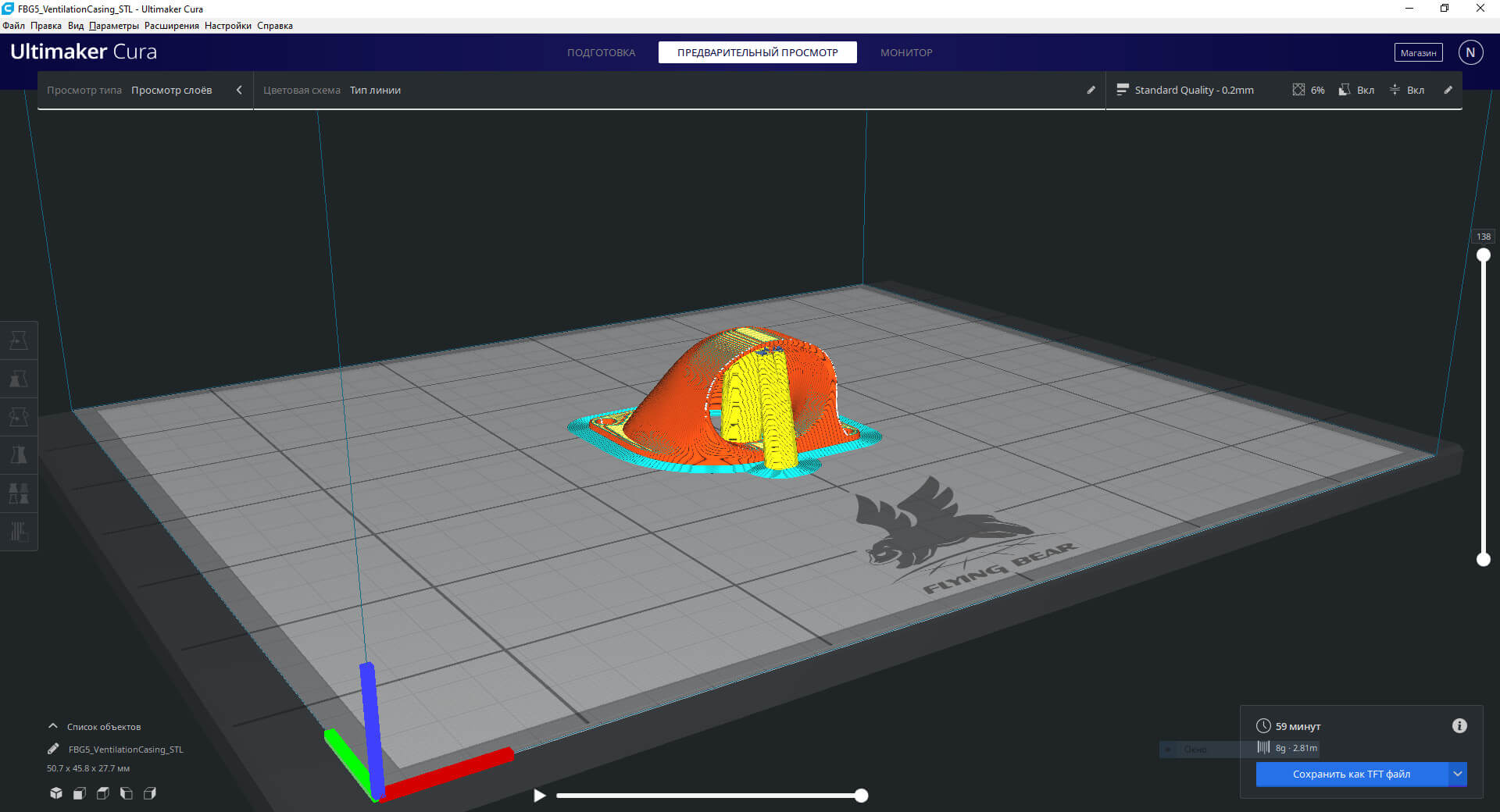Play the layer simulation
Image resolution: width=1500 pixels, height=812 pixels.
coord(539,796)
